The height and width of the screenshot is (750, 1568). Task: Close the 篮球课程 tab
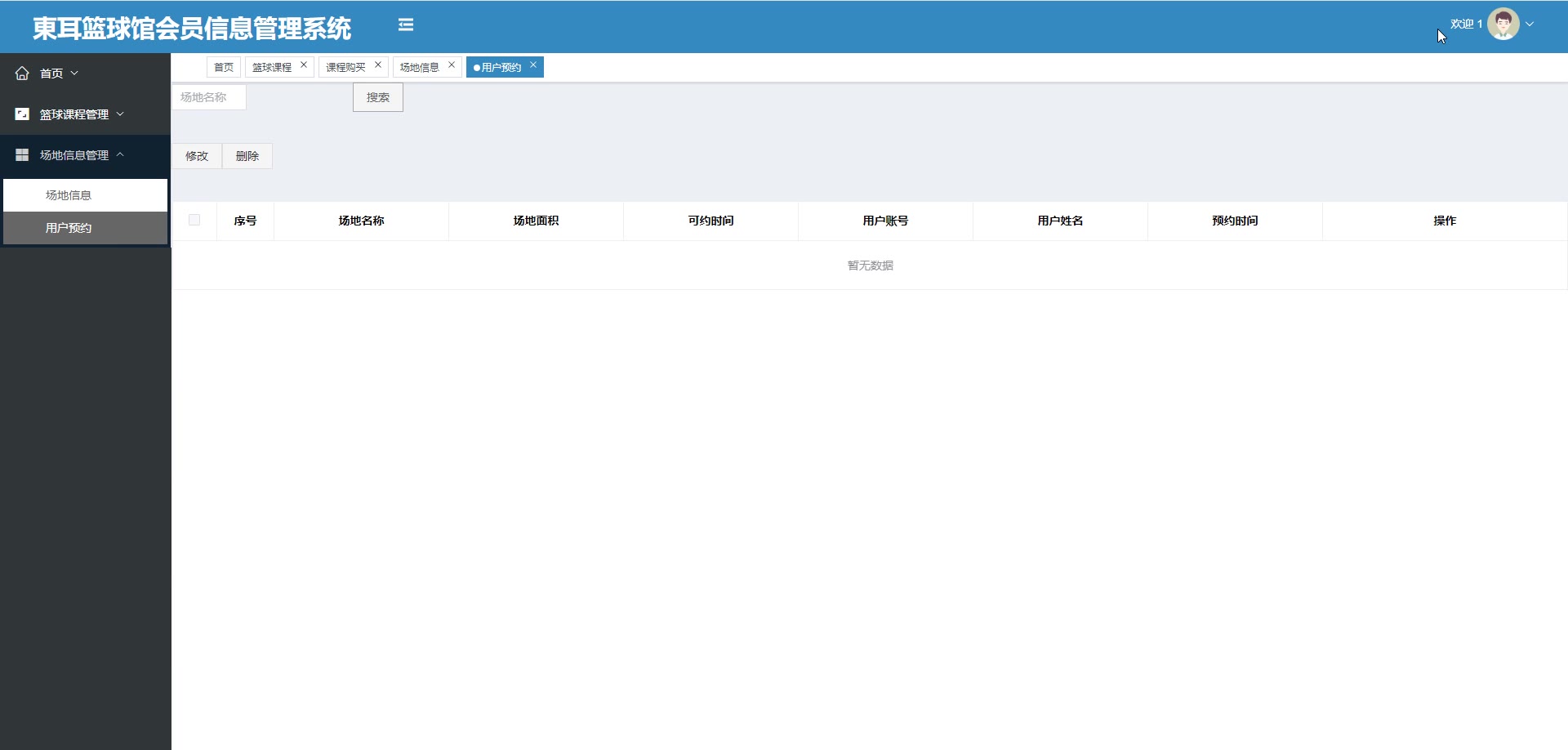click(x=304, y=65)
